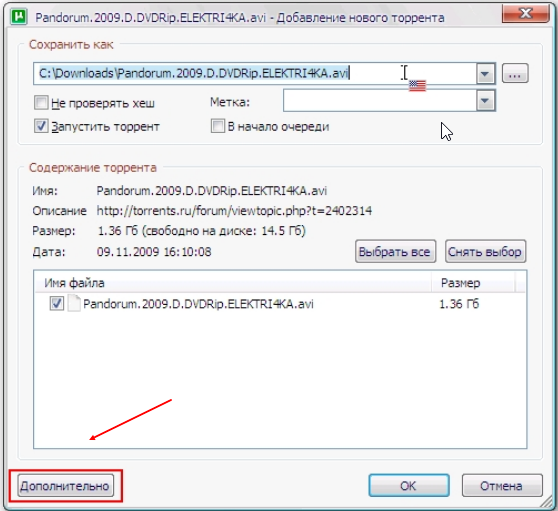The height and width of the screenshot is (511, 558).
Task: Expand the save path dropdown arrow
Action: pyautogui.click(x=485, y=74)
